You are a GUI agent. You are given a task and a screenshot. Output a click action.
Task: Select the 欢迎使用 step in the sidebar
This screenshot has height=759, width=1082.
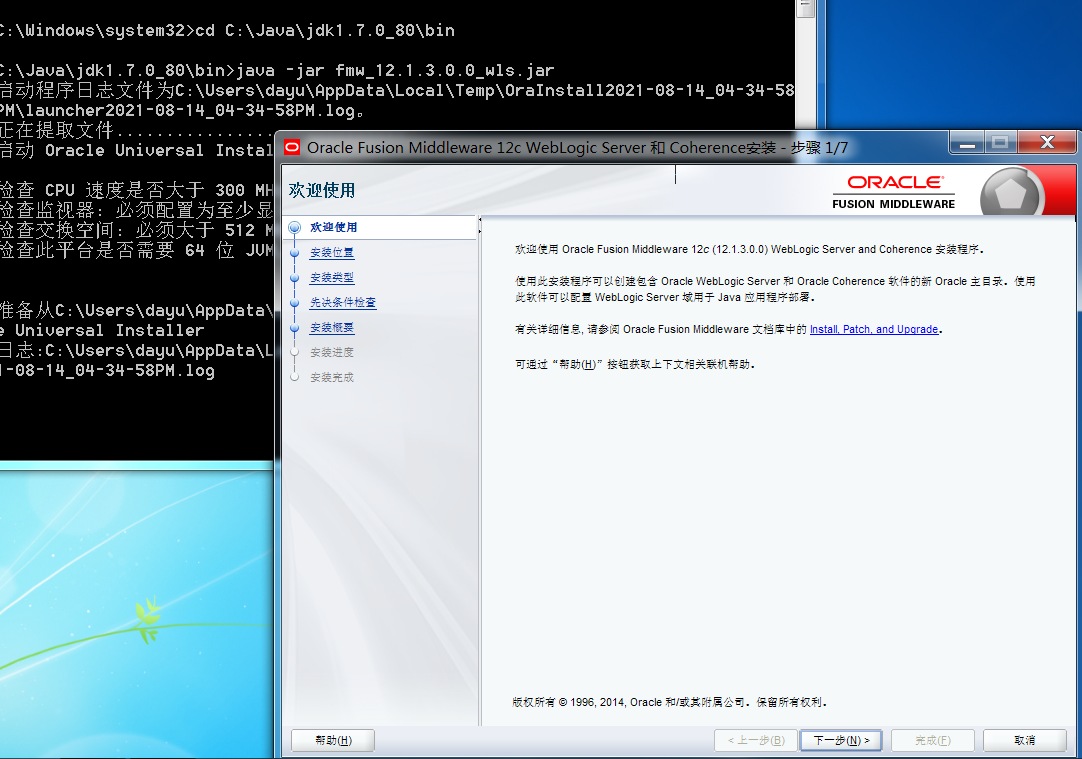(x=333, y=227)
